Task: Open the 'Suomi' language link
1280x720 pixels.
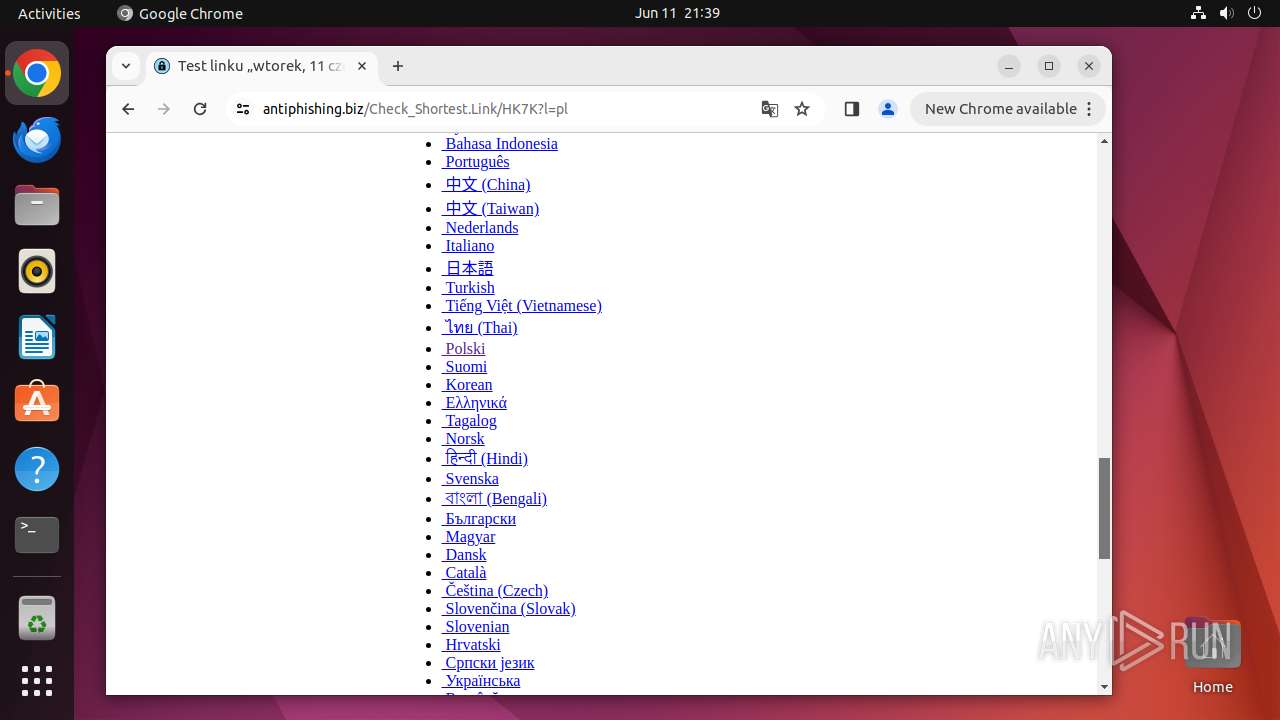Action: pyautogui.click(x=465, y=367)
